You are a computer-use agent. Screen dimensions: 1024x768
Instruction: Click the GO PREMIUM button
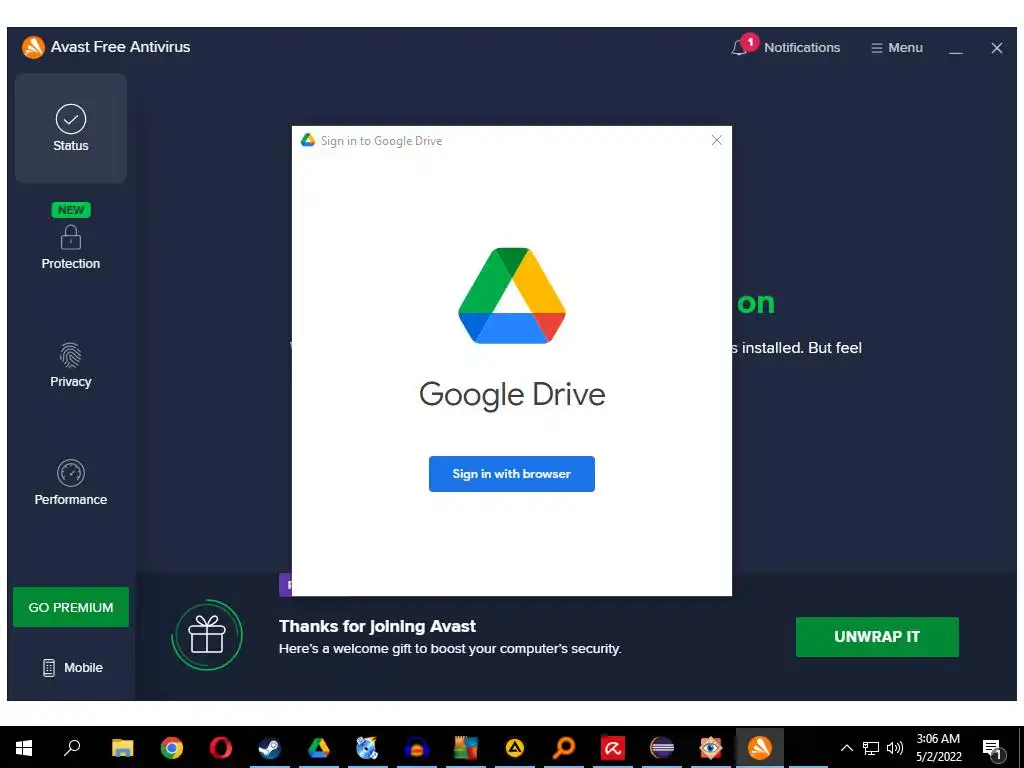pyautogui.click(x=71, y=607)
